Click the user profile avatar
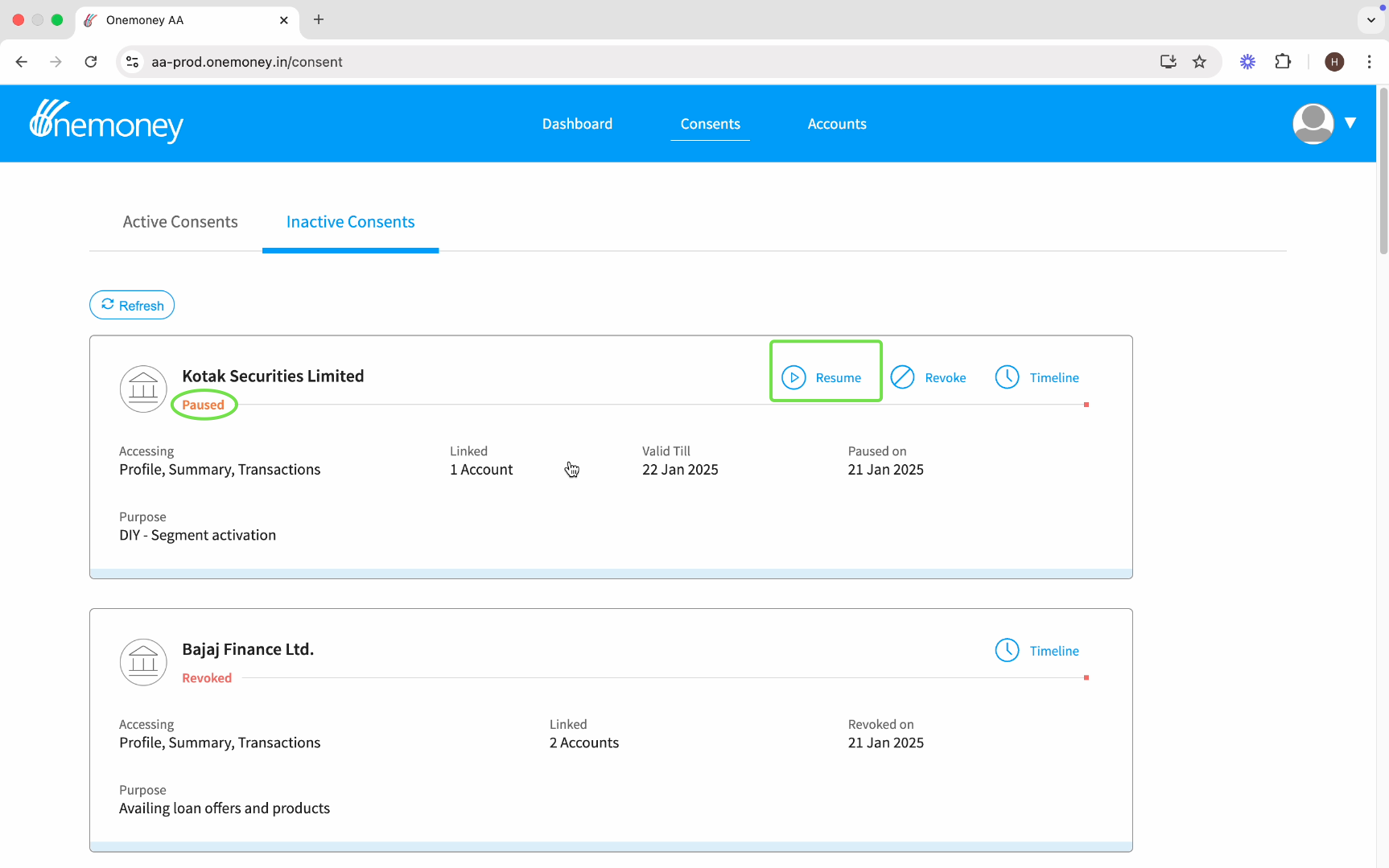The height and width of the screenshot is (868, 1389). pyautogui.click(x=1313, y=124)
